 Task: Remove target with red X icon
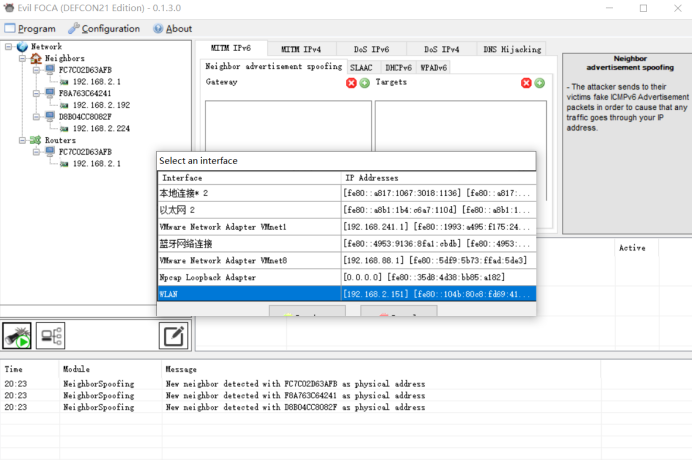(526, 83)
